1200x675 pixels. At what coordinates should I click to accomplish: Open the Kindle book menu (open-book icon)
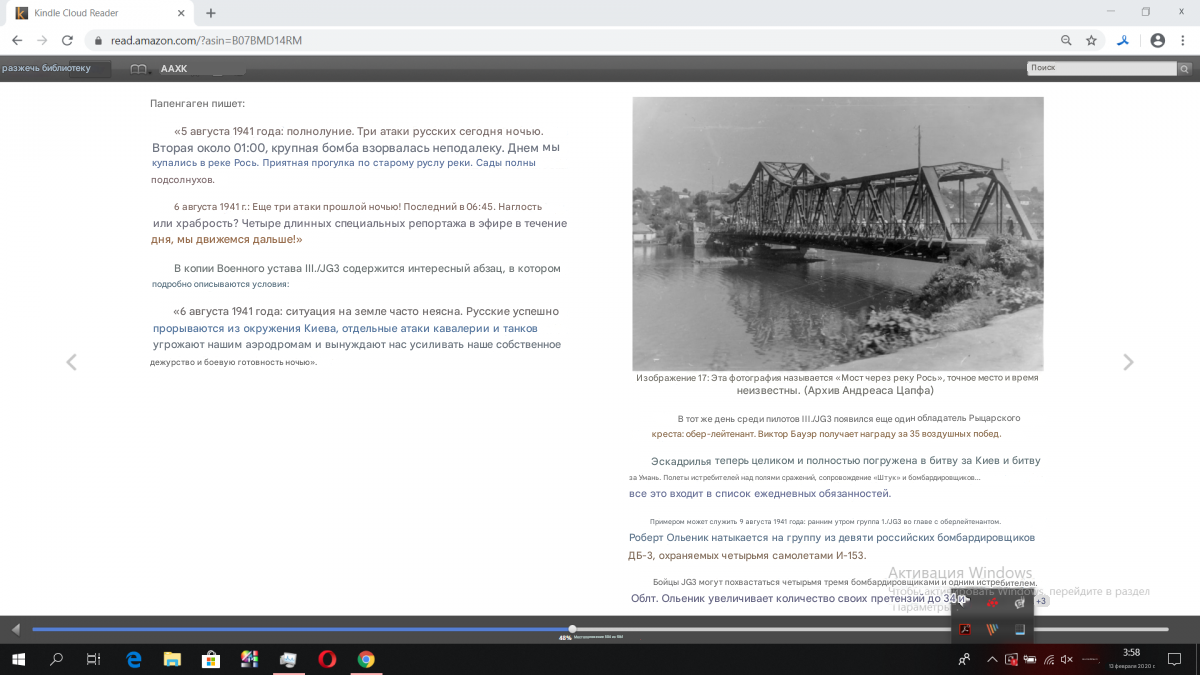[139, 69]
